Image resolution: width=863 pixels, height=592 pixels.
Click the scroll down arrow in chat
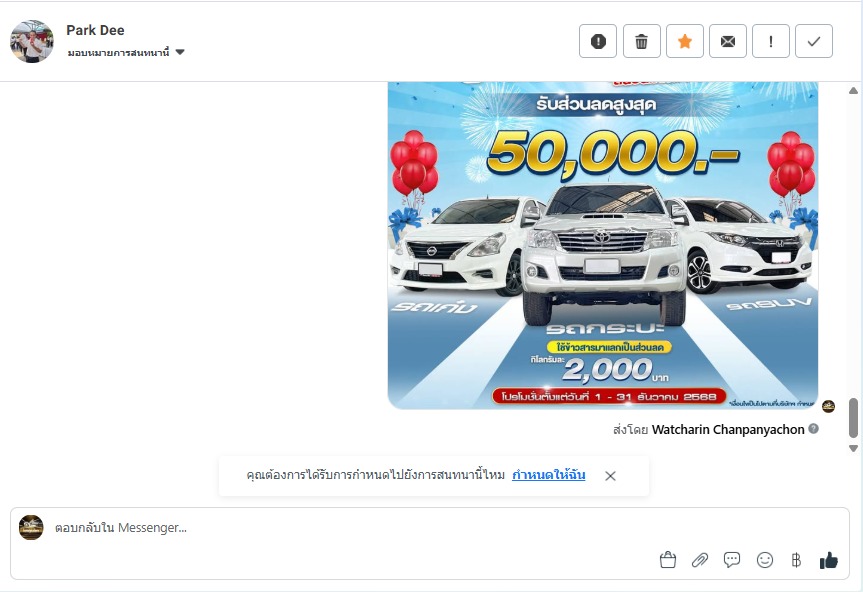[x=853, y=448]
